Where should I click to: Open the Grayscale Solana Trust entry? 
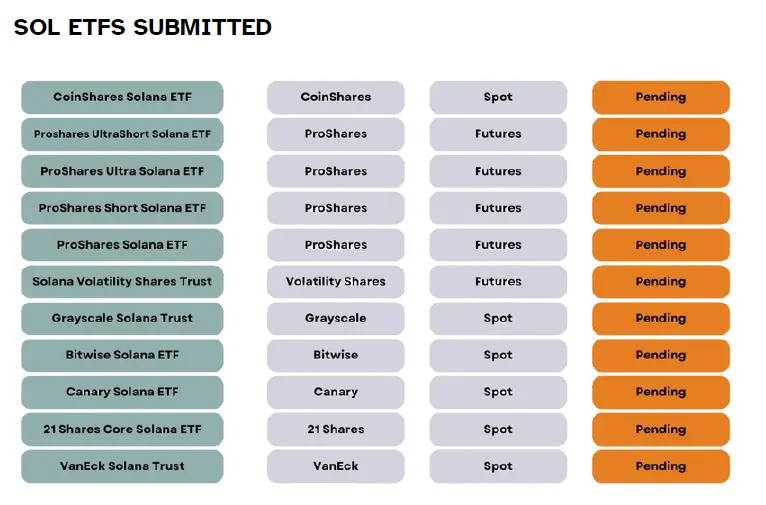pos(122,318)
